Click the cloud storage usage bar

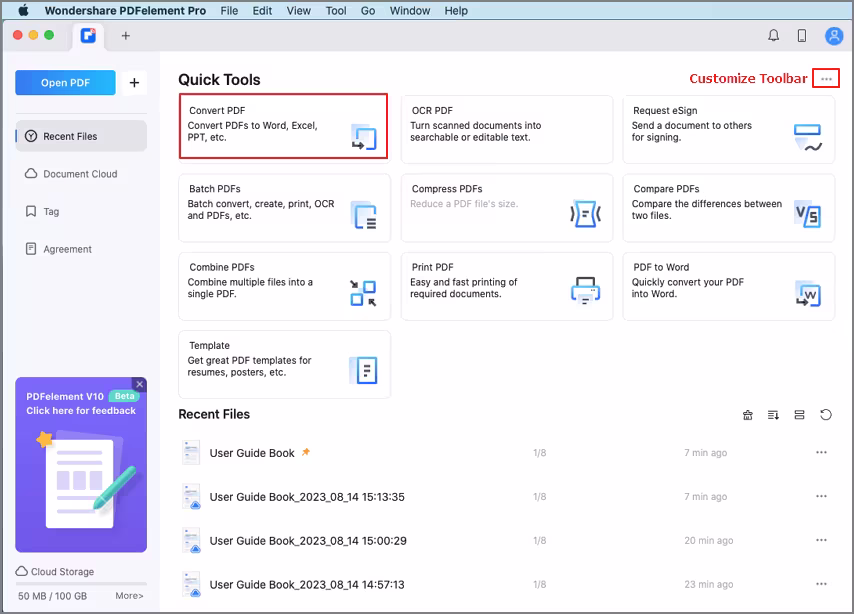[x=81, y=584]
